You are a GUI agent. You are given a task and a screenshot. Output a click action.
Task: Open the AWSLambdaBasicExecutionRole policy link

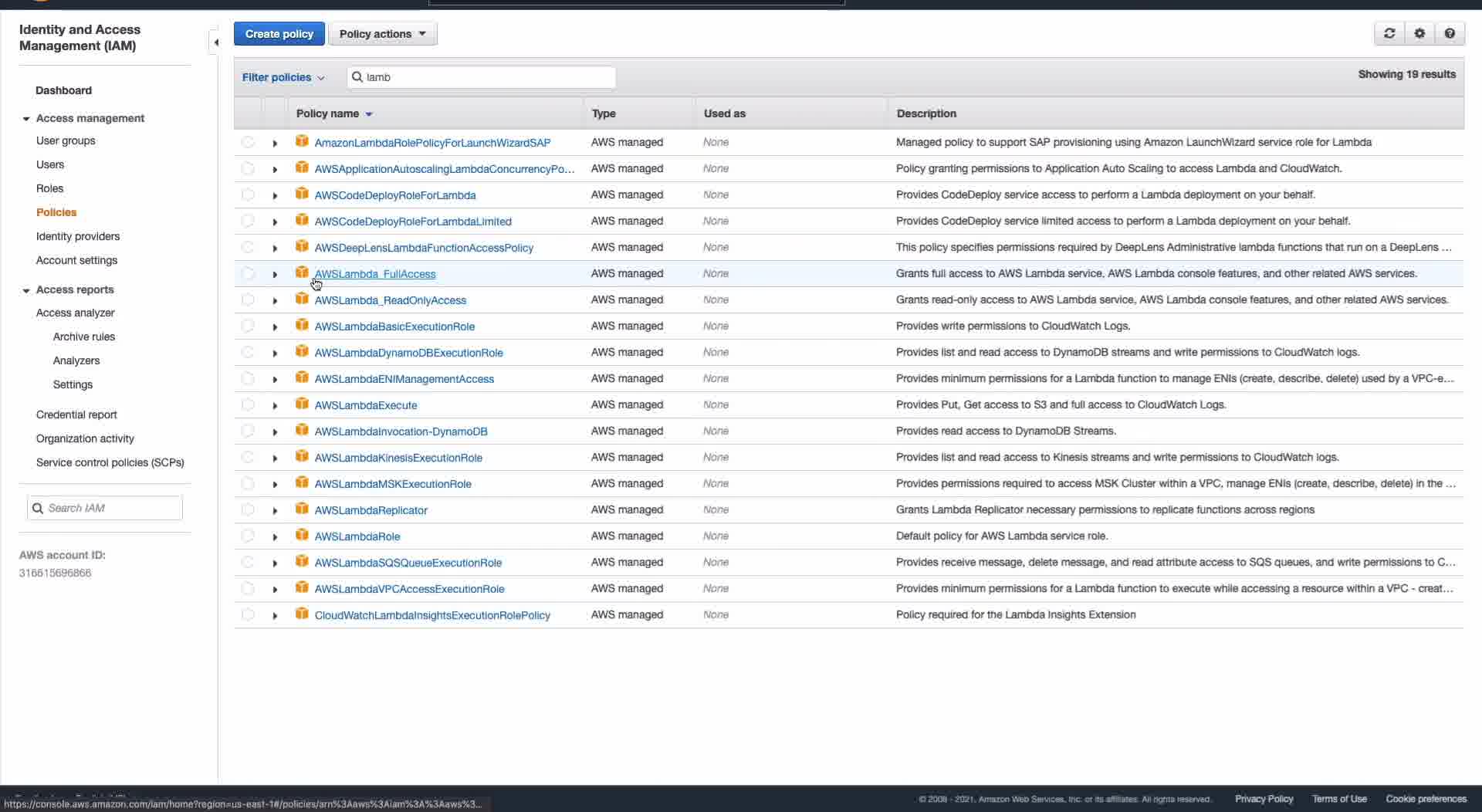click(x=394, y=326)
